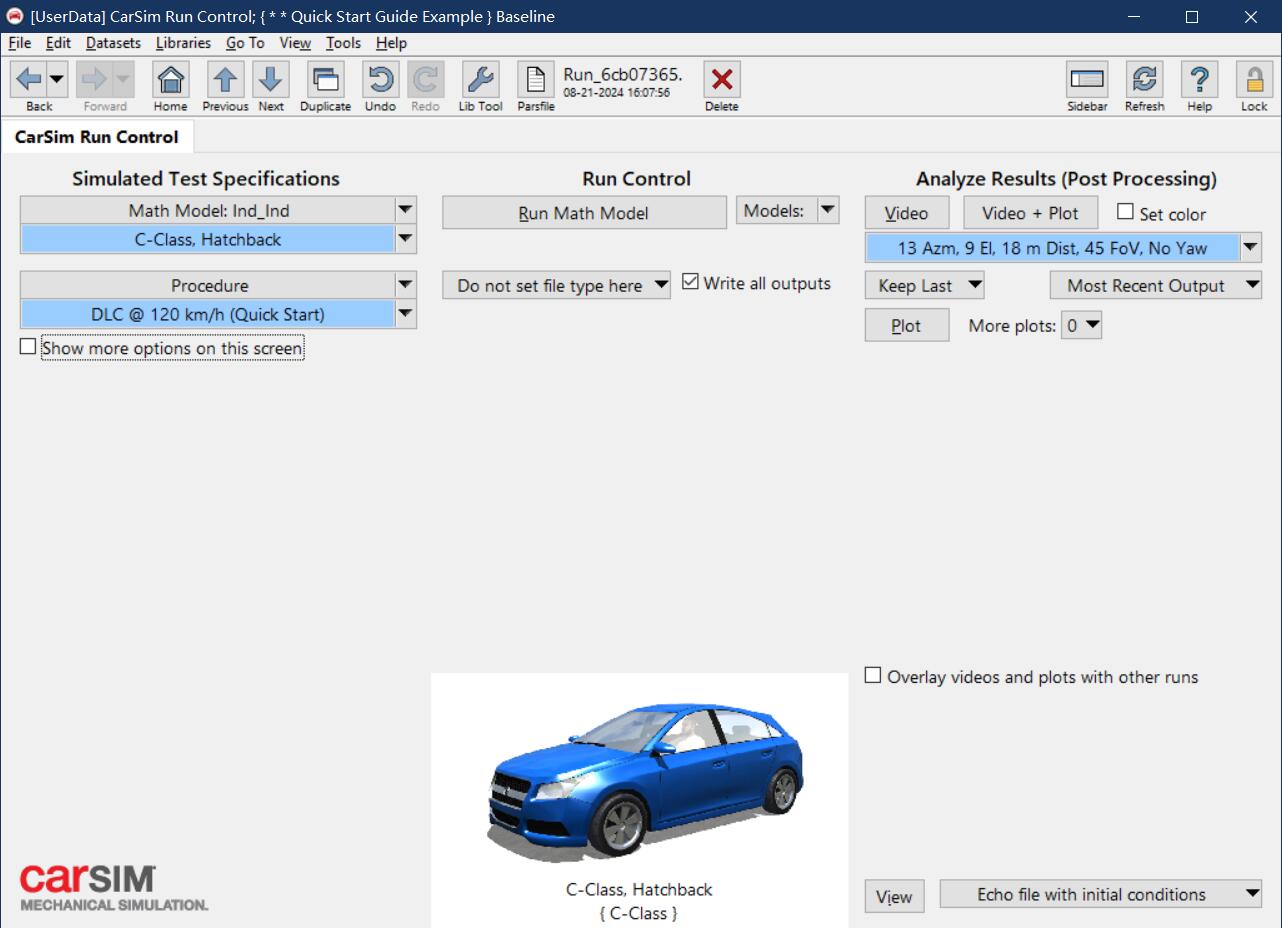
Task: Open the Edit menu
Action: coord(58,43)
